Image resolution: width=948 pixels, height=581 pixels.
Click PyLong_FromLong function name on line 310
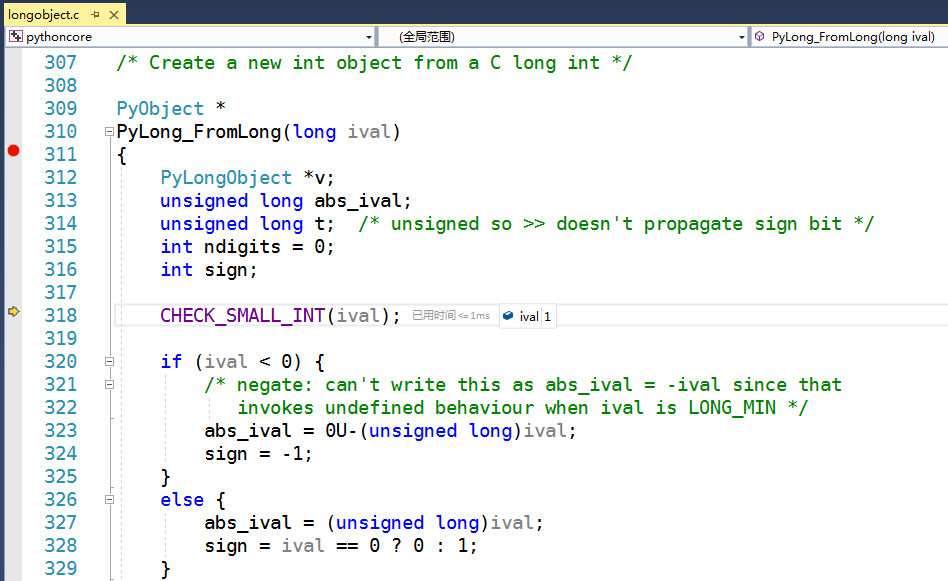tap(199, 132)
